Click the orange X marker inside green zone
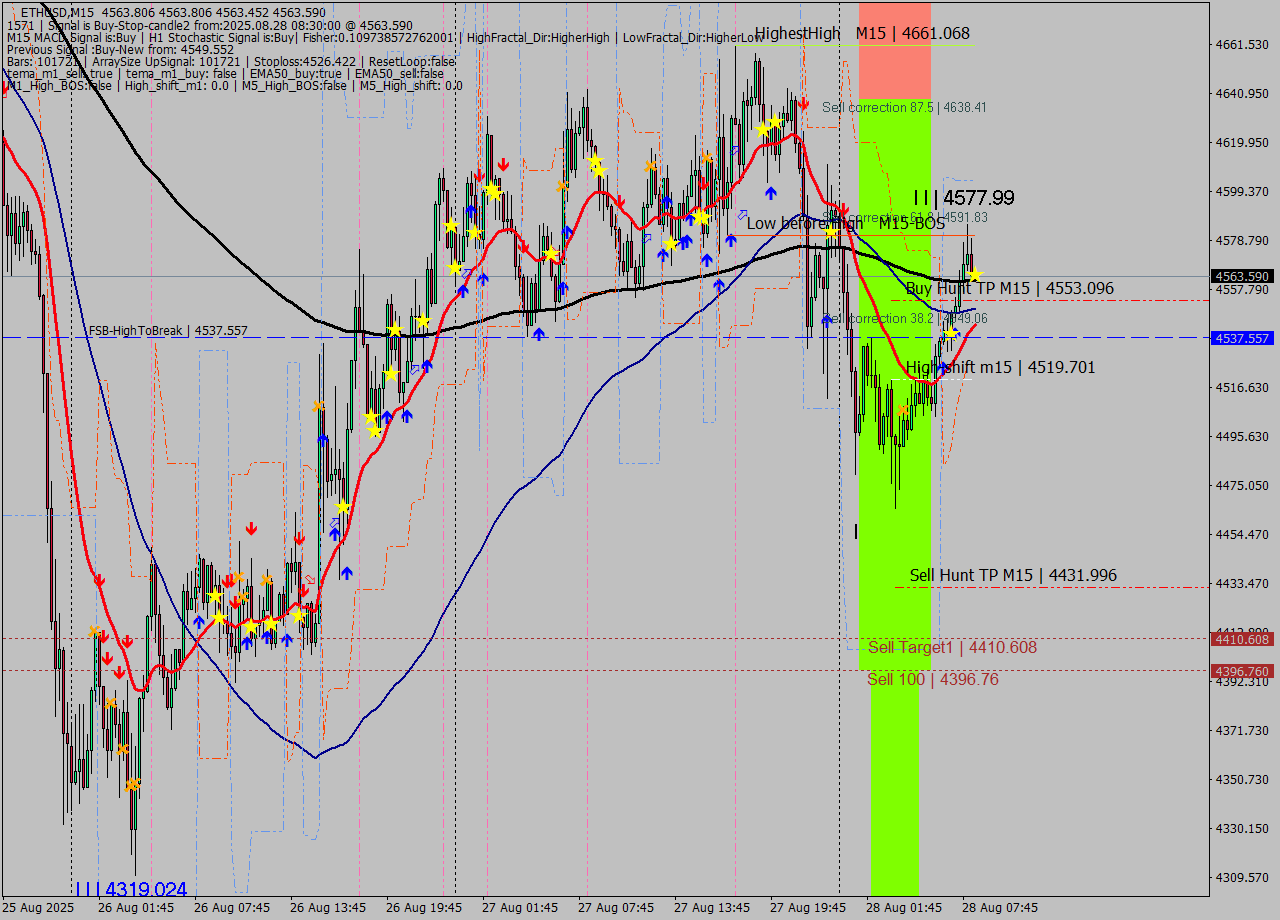Viewport: 1280px width, 920px height. pos(903,410)
